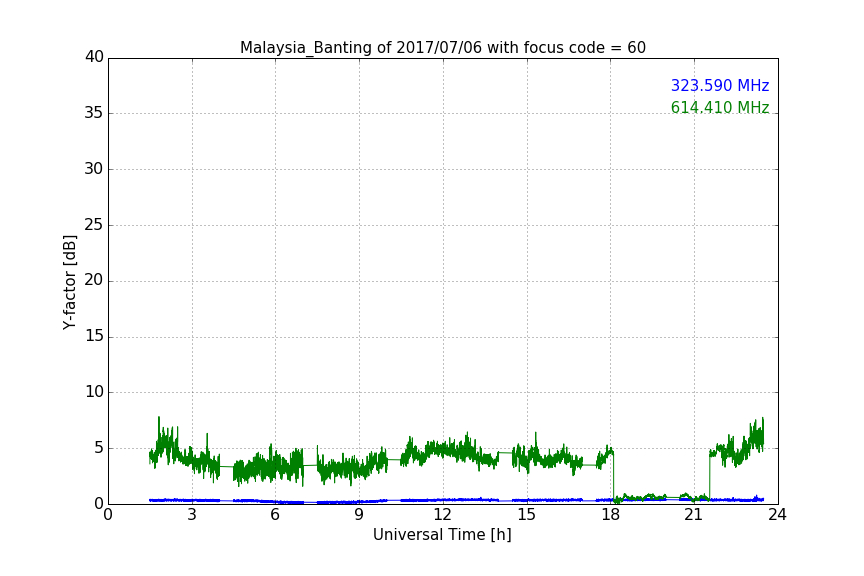Click the x-axis tick label '9'

(359, 515)
